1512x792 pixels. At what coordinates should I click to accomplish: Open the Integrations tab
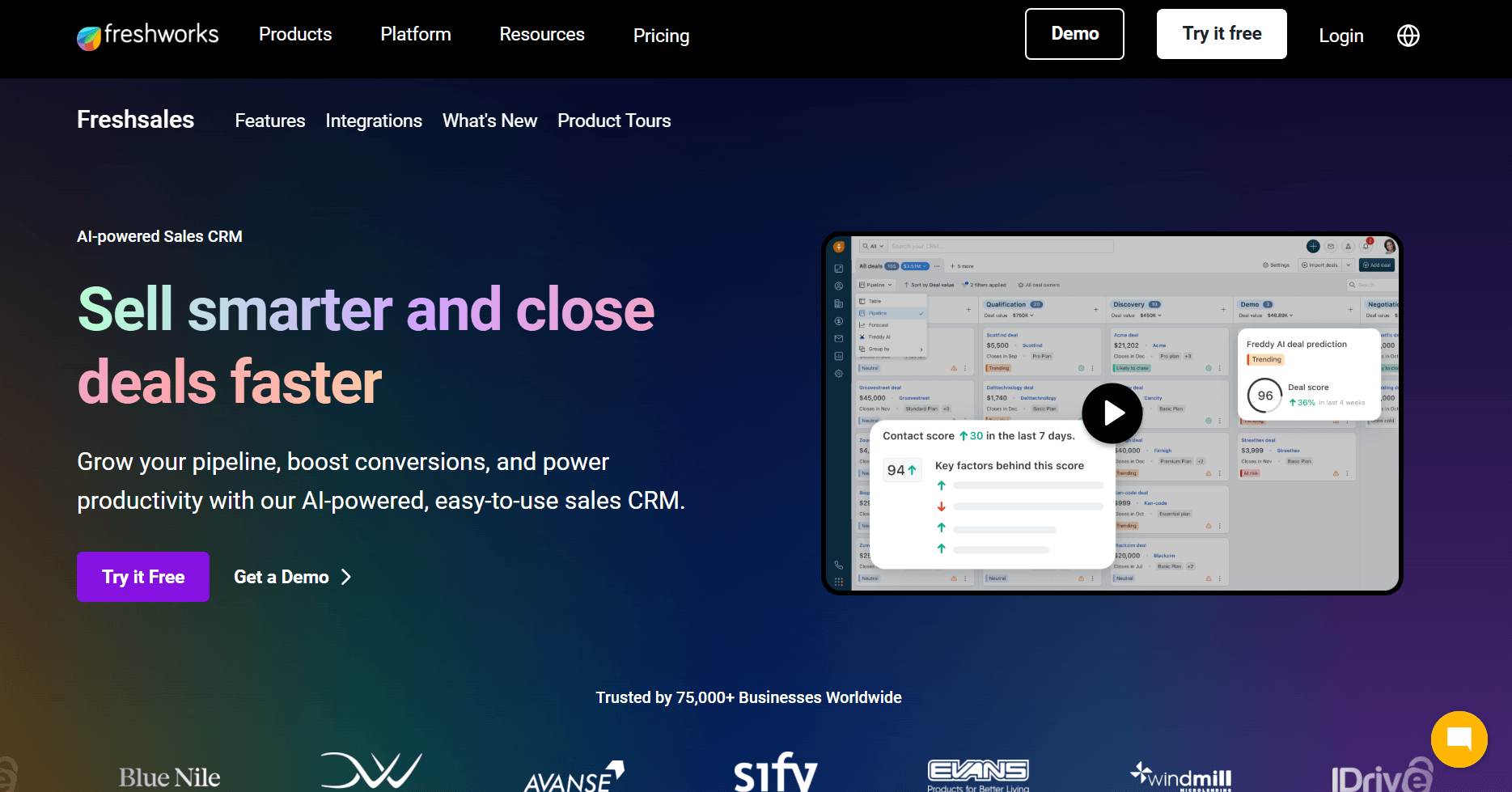pos(374,121)
